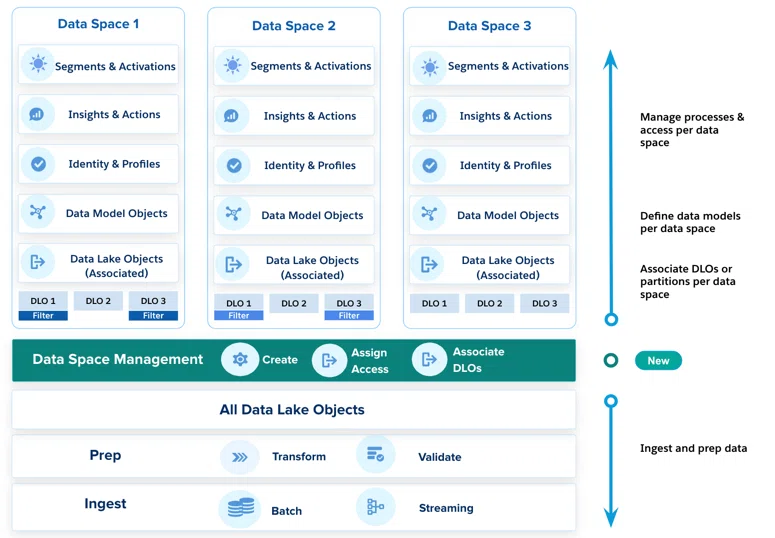The width and height of the screenshot is (775, 538).
Task: Click the Transform label
Action: 299,456
